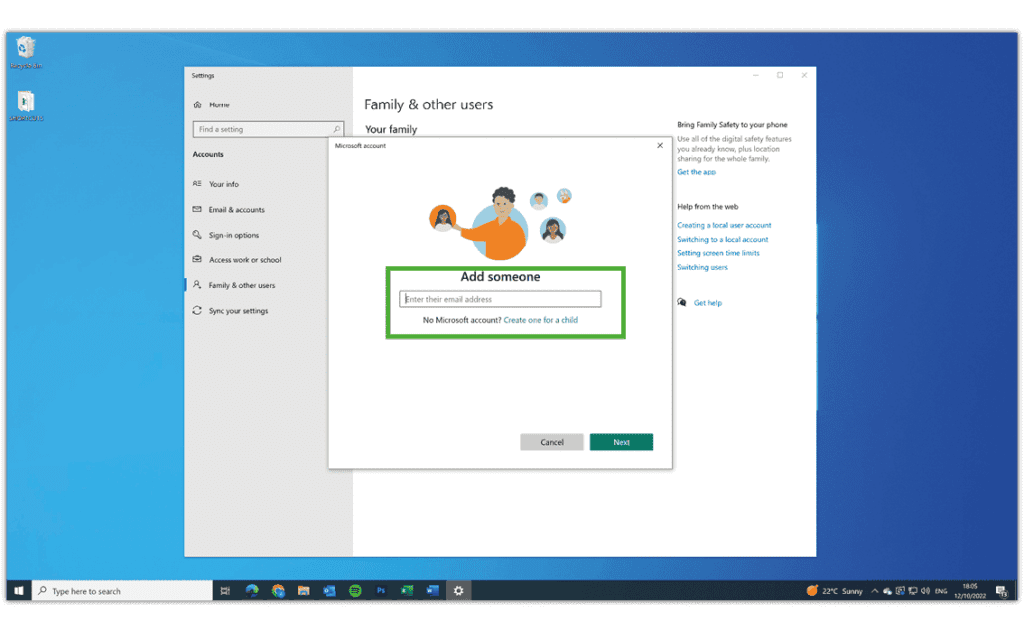Click the Enter their email address field
Screen dimensions: 1024x640
pos(499,298)
